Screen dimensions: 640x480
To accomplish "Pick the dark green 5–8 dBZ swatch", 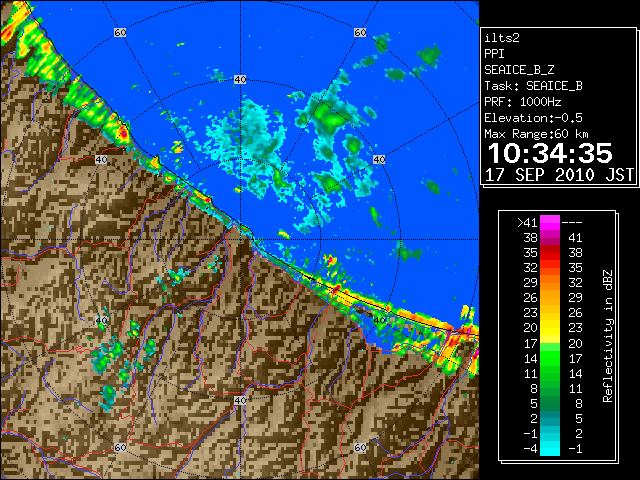I will pos(550,403).
